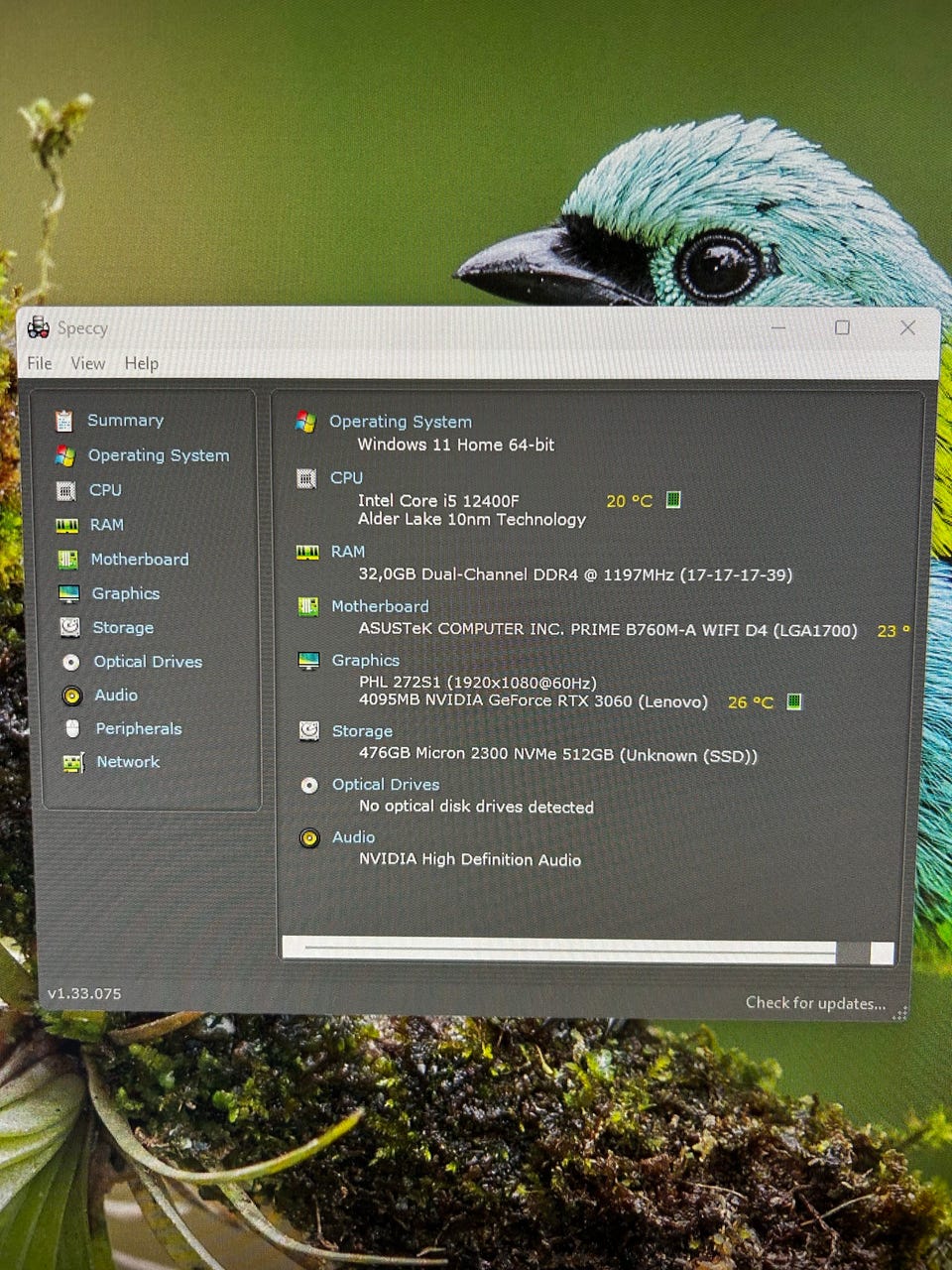Click the Audio speaker icon in sidebar
Screen dimensions: 952x1270
point(71,696)
